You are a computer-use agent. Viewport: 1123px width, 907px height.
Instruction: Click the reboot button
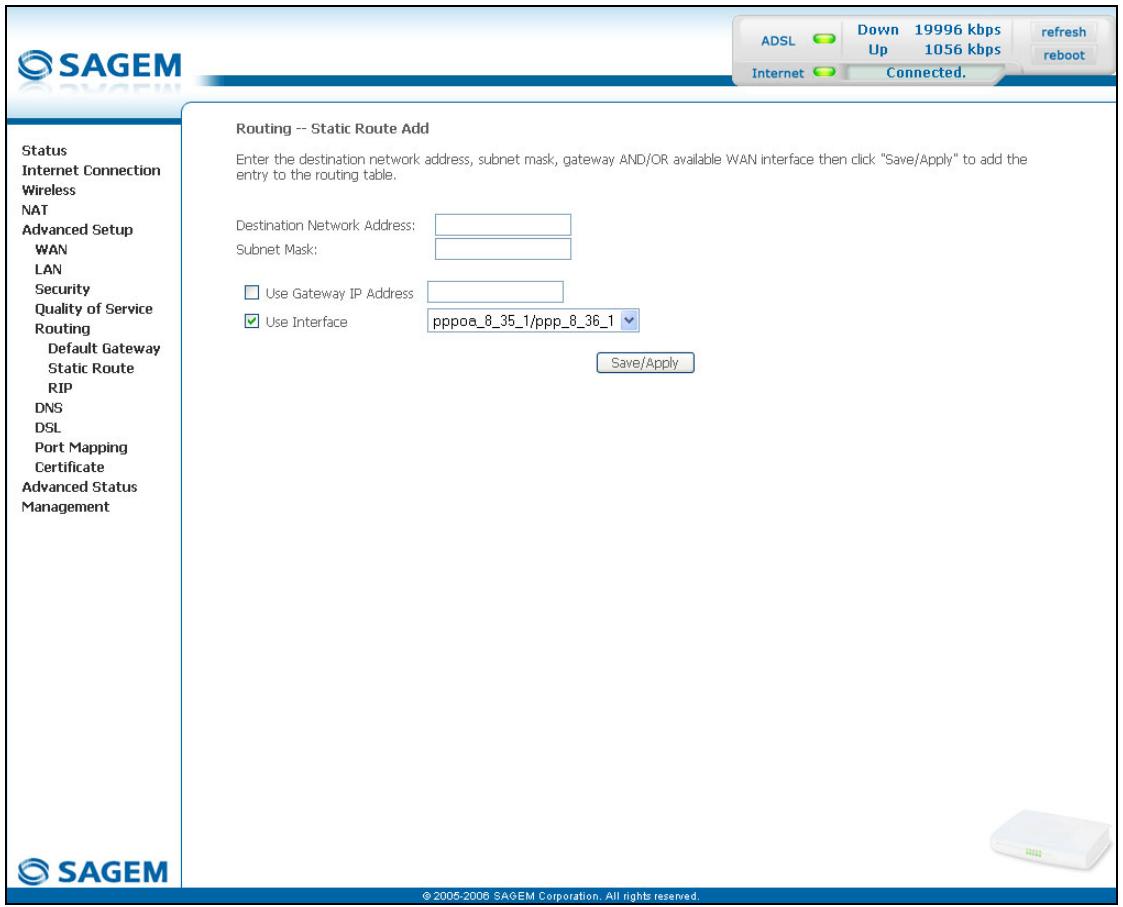point(1063,55)
